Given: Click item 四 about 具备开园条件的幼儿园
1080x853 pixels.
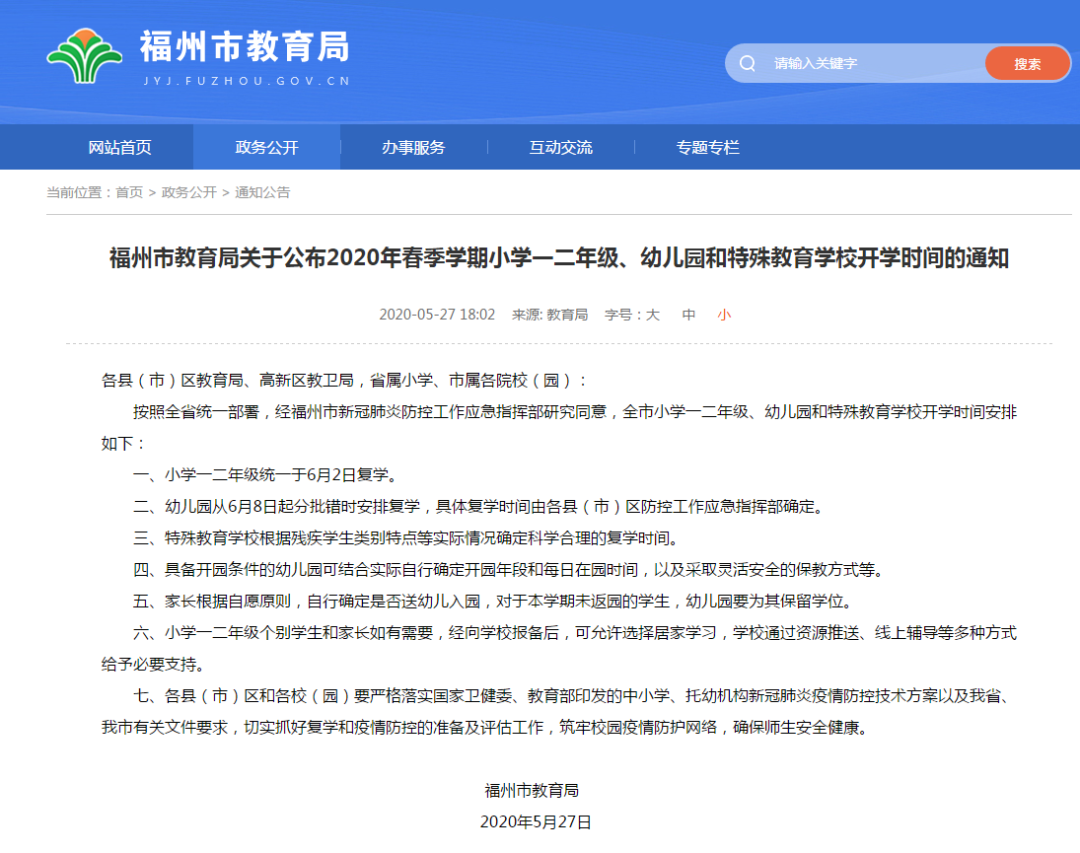Looking at the screenshot, I should 508,570.
